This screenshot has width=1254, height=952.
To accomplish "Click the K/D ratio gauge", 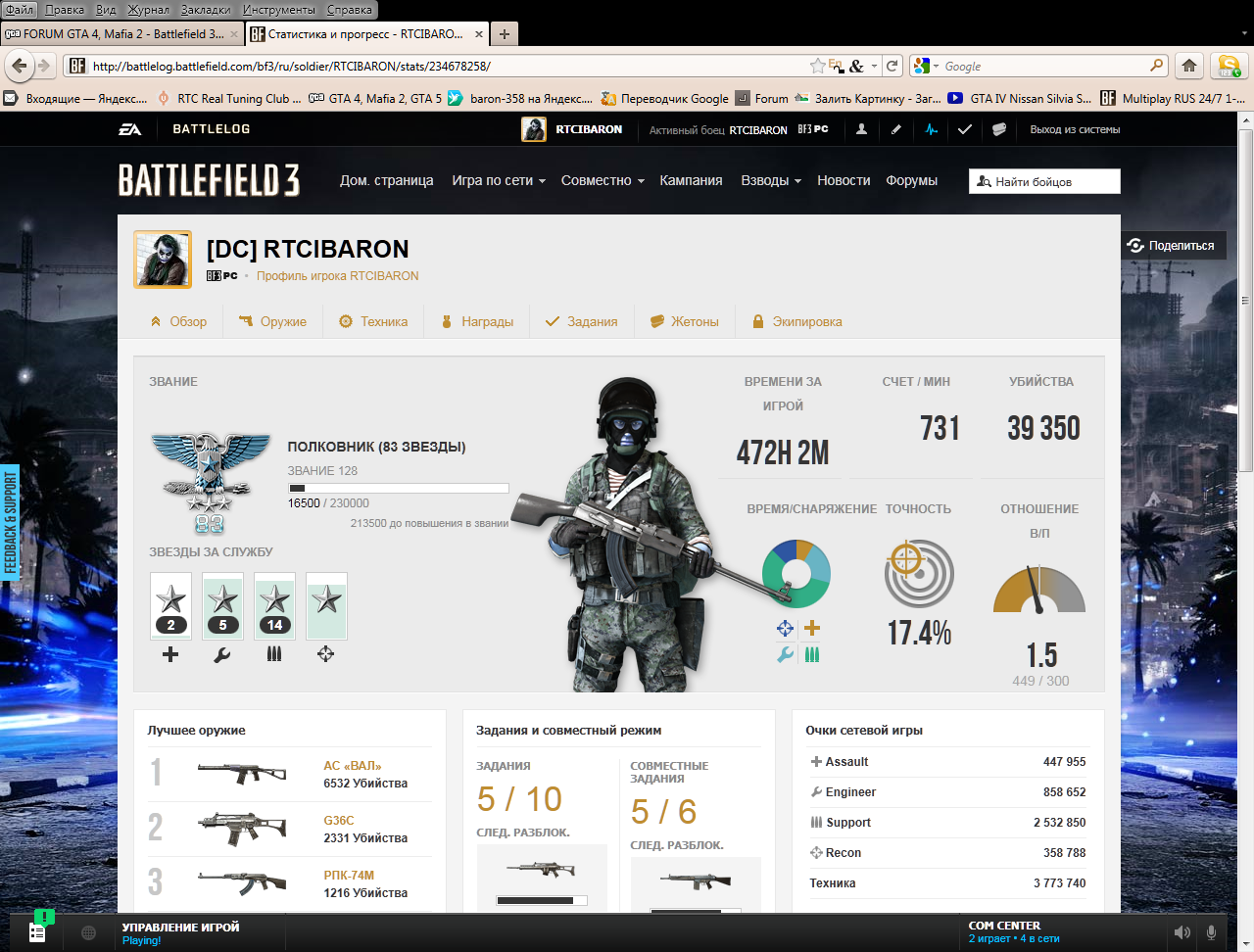I will pos(1039,590).
